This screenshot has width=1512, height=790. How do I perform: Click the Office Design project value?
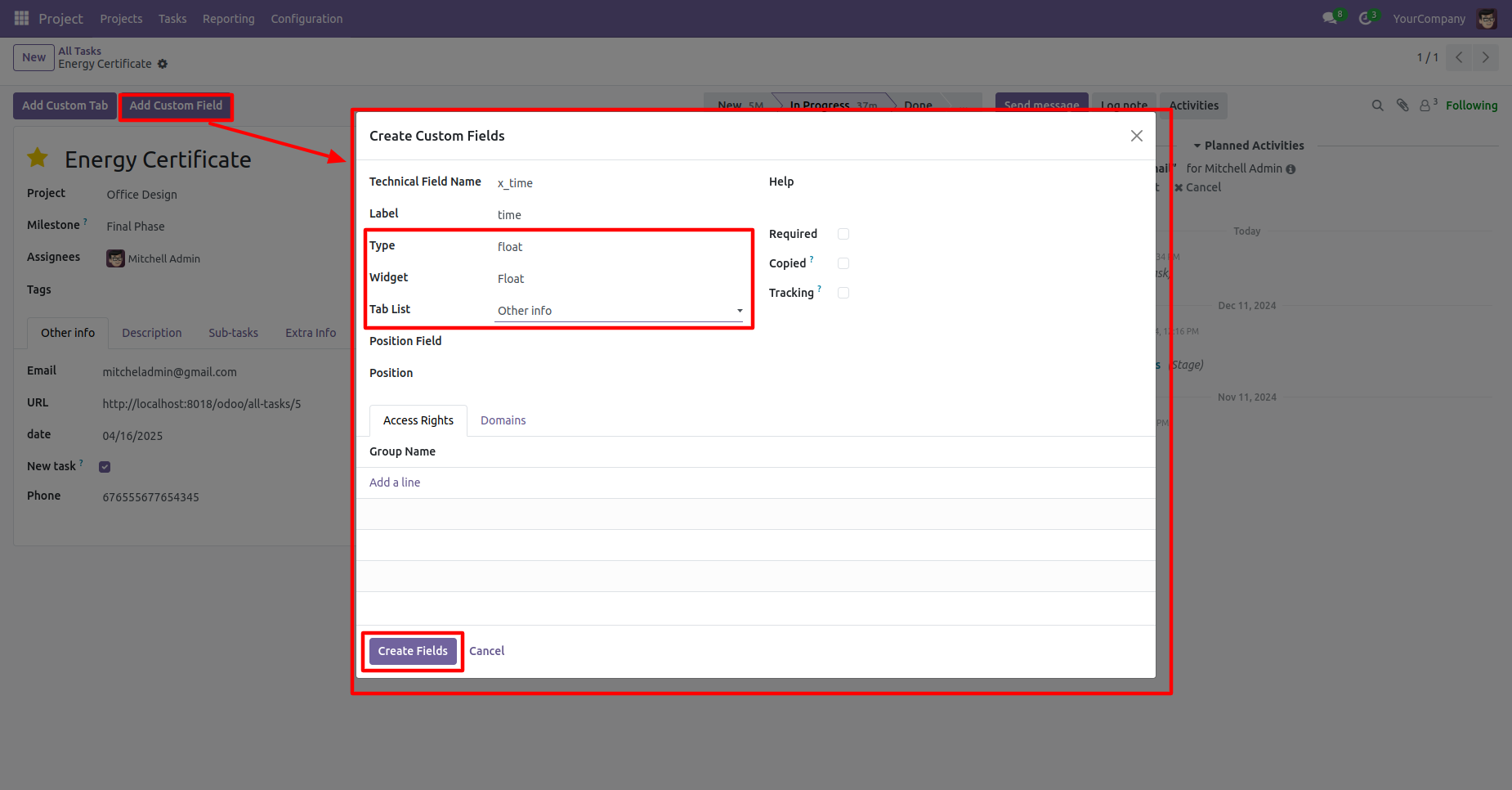pos(141,195)
